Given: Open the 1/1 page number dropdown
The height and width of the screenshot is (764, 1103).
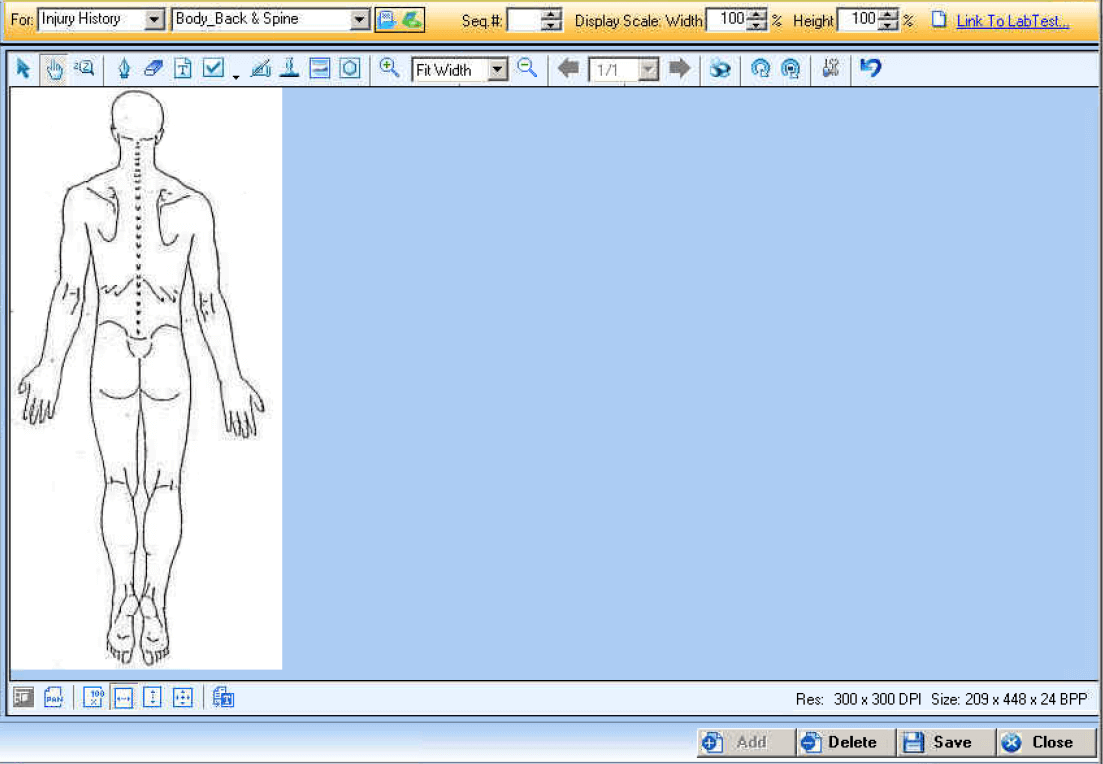Looking at the screenshot, I should pos(649,70).
